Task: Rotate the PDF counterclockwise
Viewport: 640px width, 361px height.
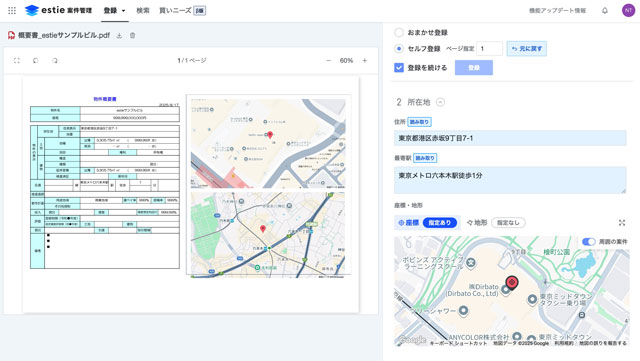Action: click(36, 60)
